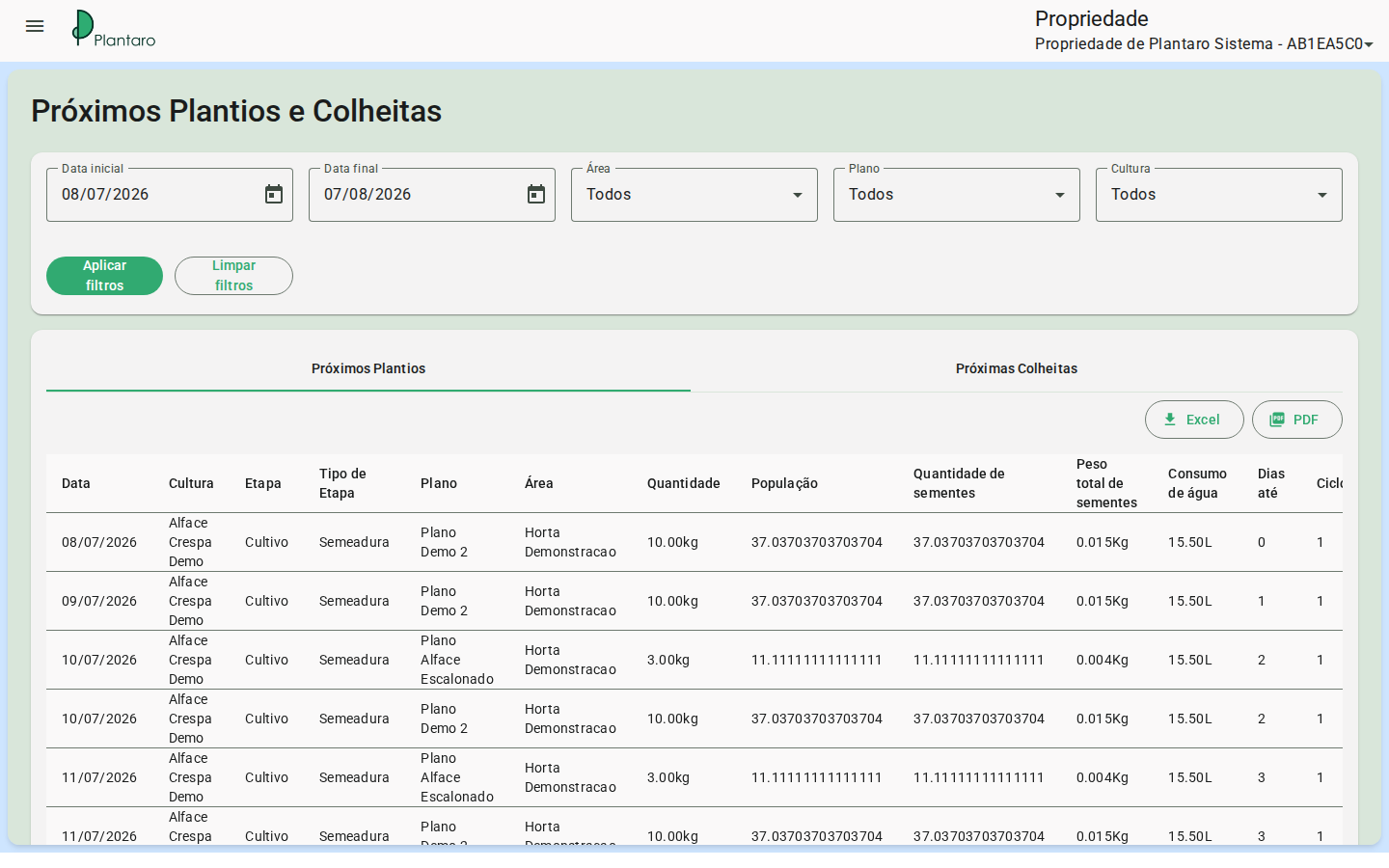Click the Data column header
This screenshot has height=868, width=1389.
pos(76,483)
